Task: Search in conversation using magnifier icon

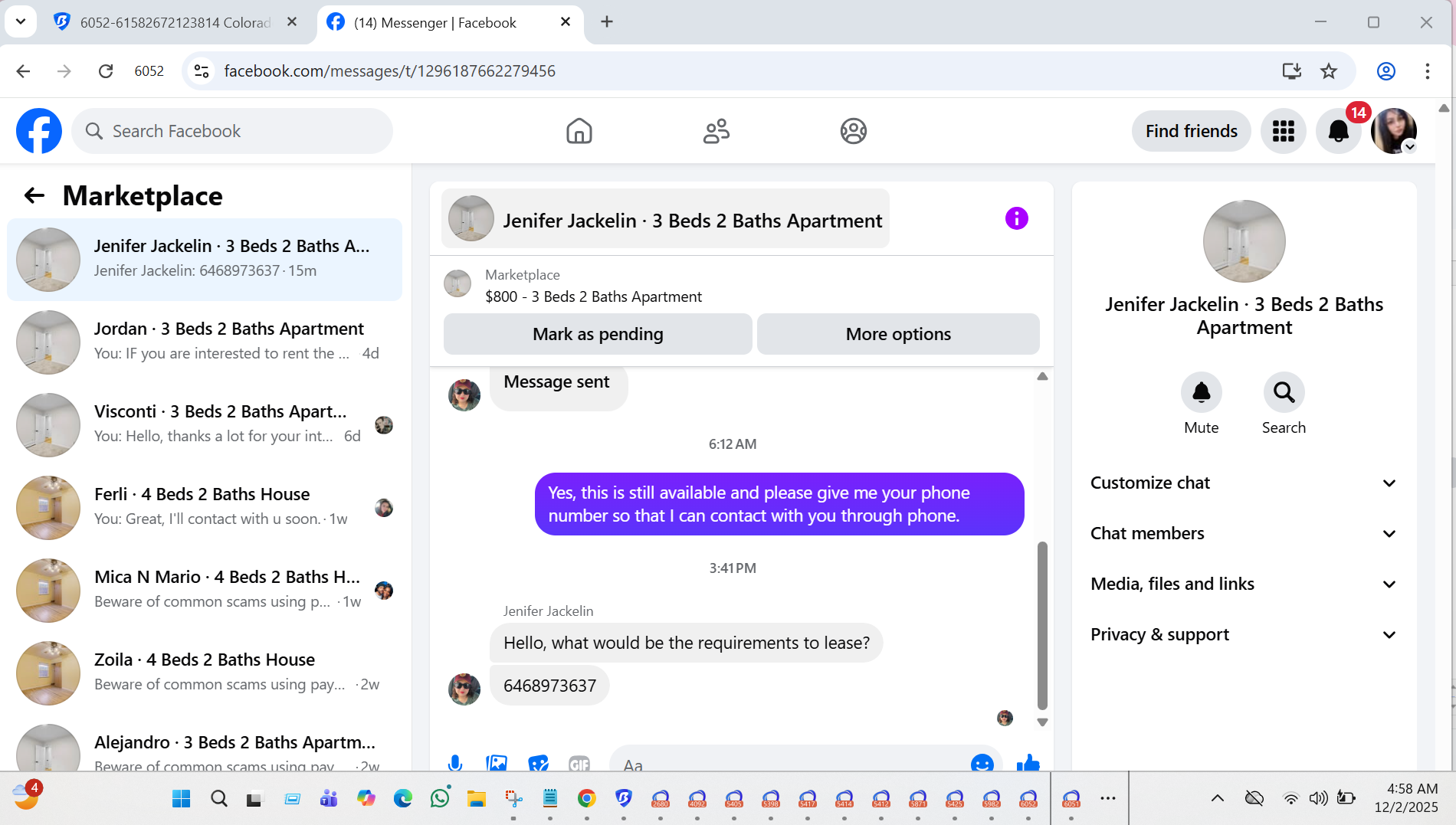Action: (1284, 392)
